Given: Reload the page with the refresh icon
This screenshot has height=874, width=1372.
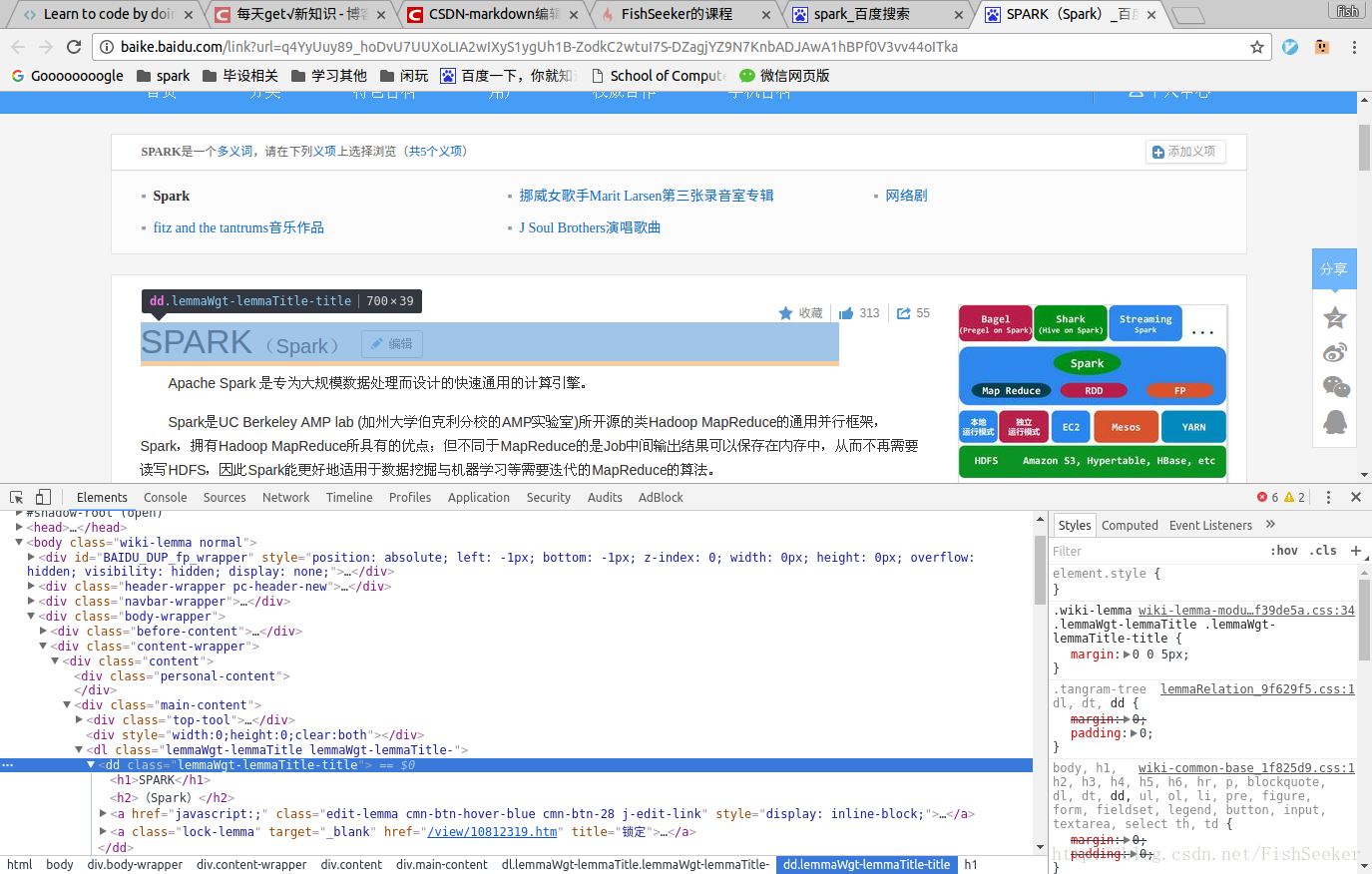Looking at the screenshot, I should 74,47.
